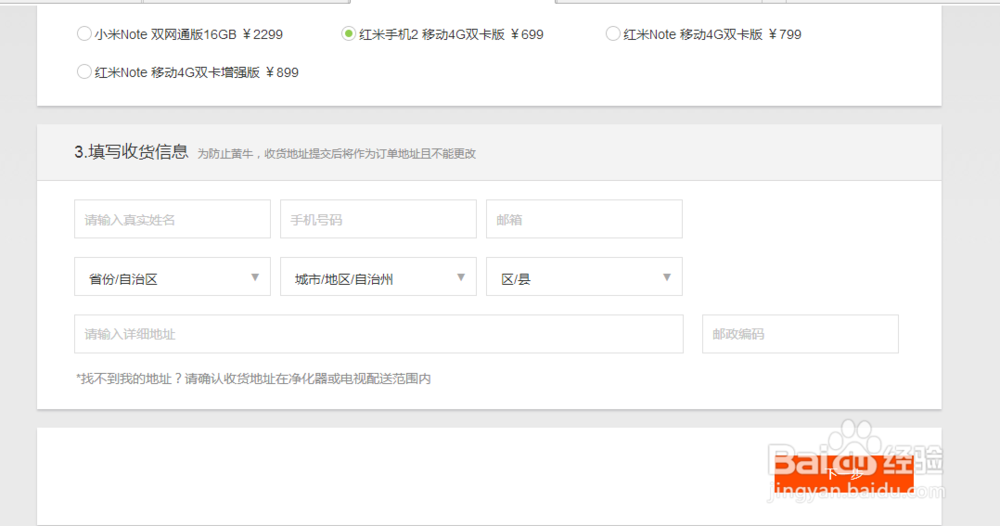Open the 城市/地区/自治州 dropdown
Viewport: 1000px width, 526px height.
pyautogui.click(x=378, y=277)
